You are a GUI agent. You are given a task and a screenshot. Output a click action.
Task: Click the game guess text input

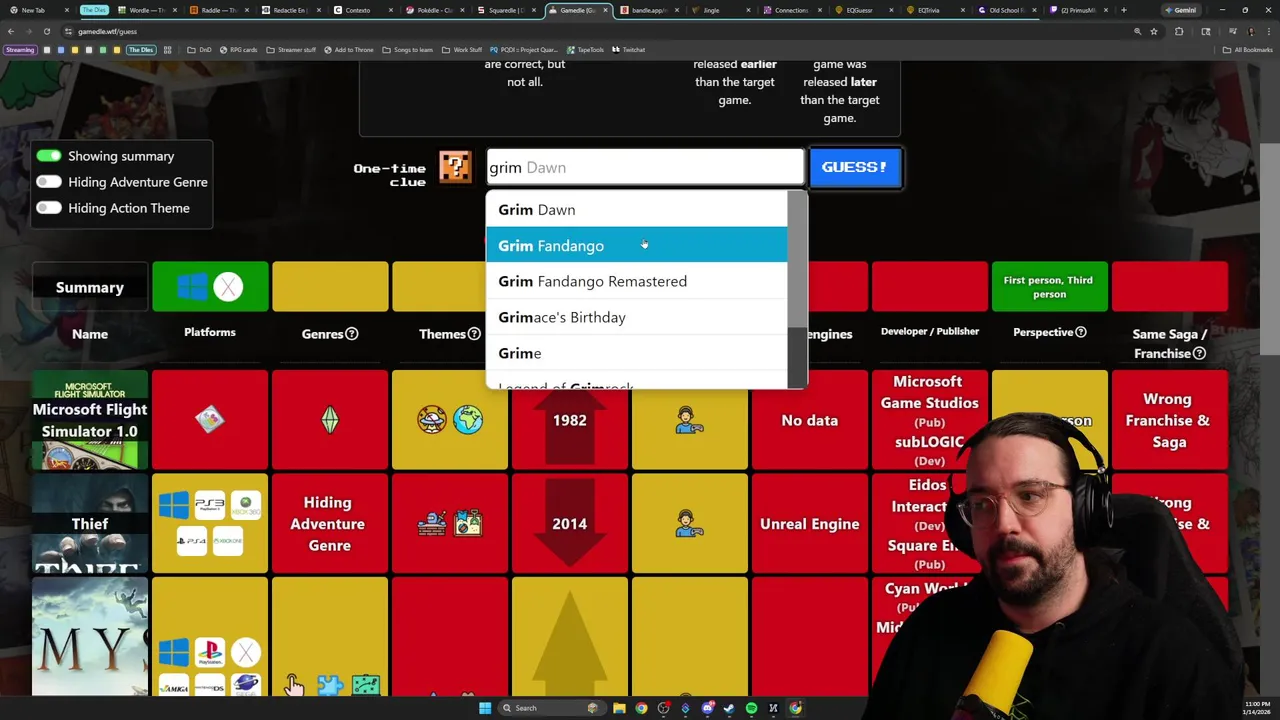point(645,167)
